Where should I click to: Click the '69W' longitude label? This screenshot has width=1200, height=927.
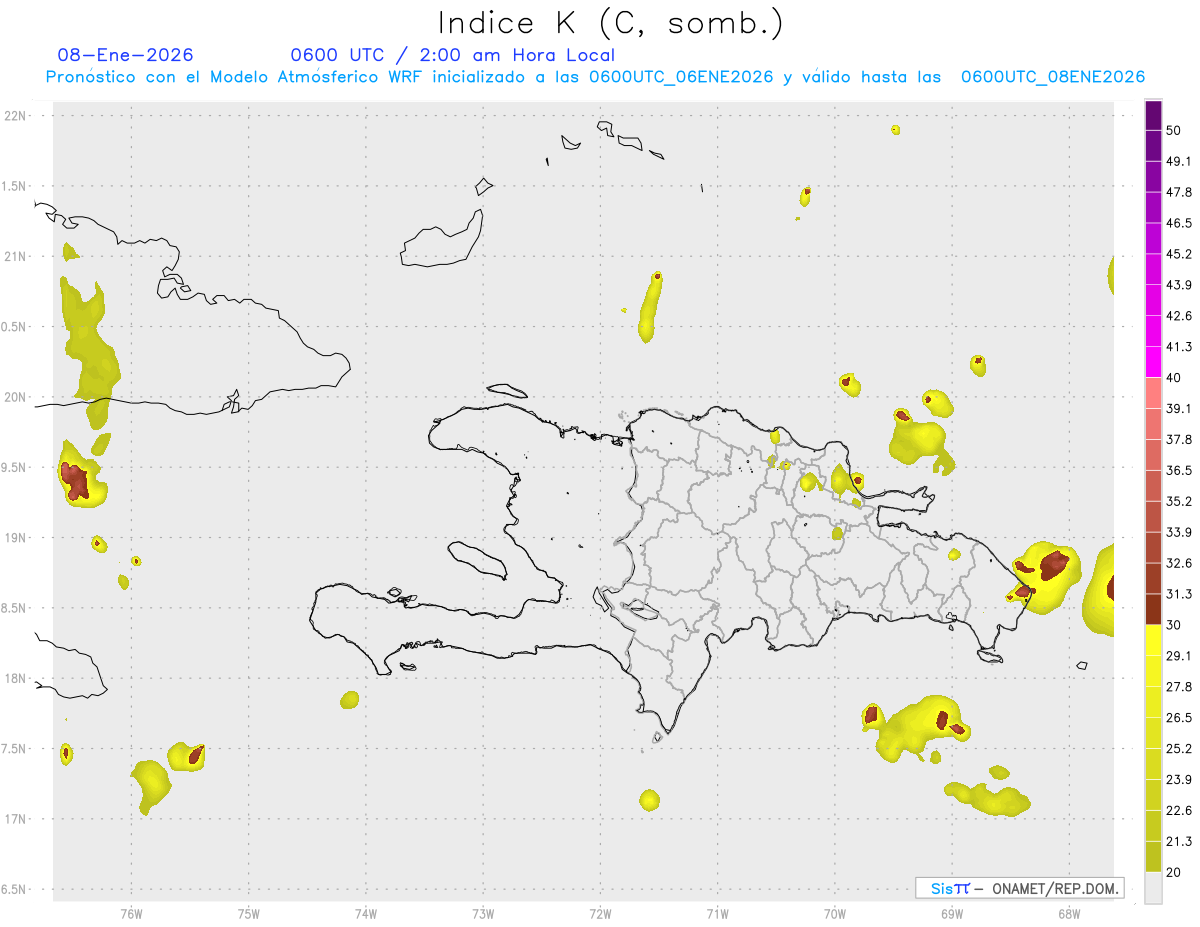pos(952,913)
